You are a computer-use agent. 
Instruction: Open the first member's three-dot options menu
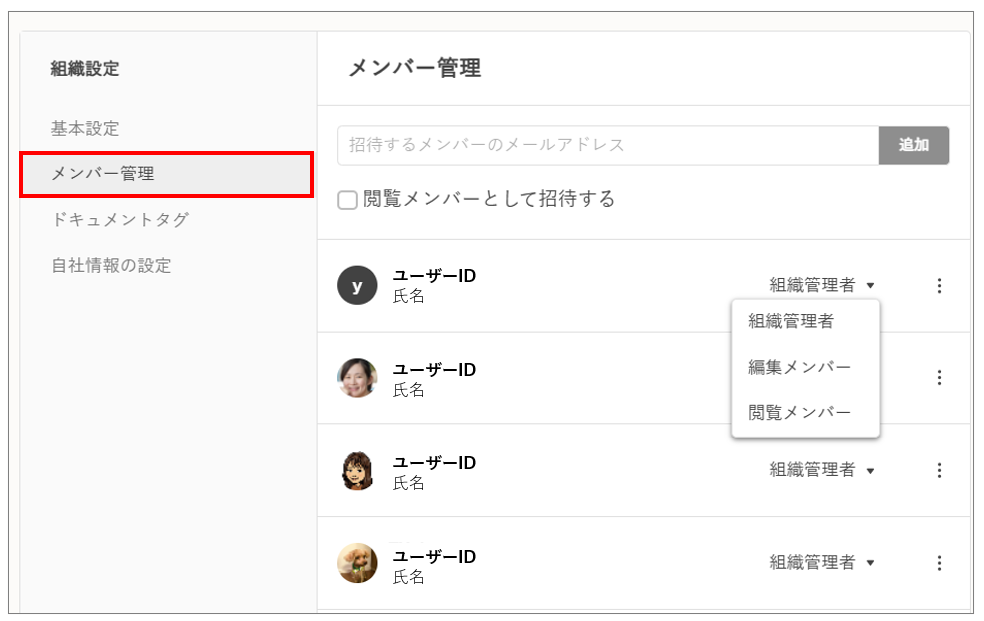click(x=938, y=286)
